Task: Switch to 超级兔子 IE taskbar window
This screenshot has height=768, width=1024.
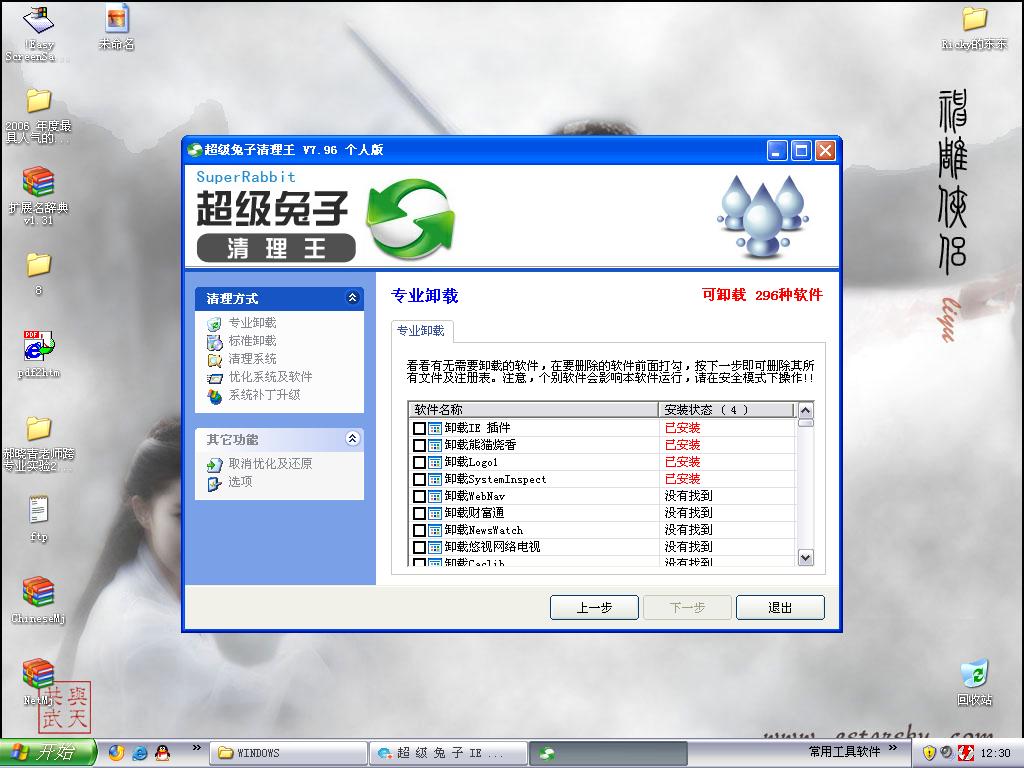Action: click(x=448, y=753)
